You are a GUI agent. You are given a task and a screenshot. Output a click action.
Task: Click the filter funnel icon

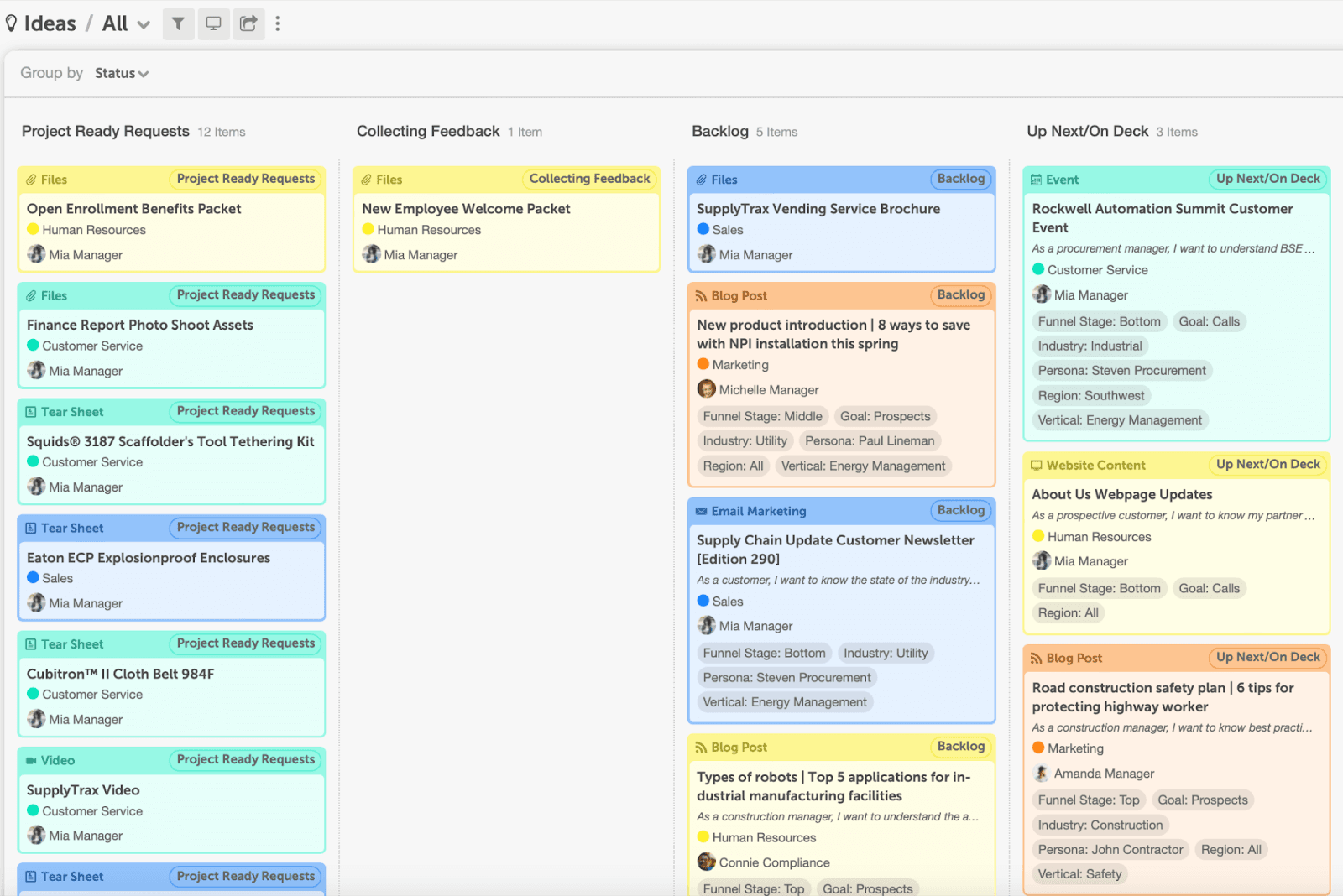[178, 23]
